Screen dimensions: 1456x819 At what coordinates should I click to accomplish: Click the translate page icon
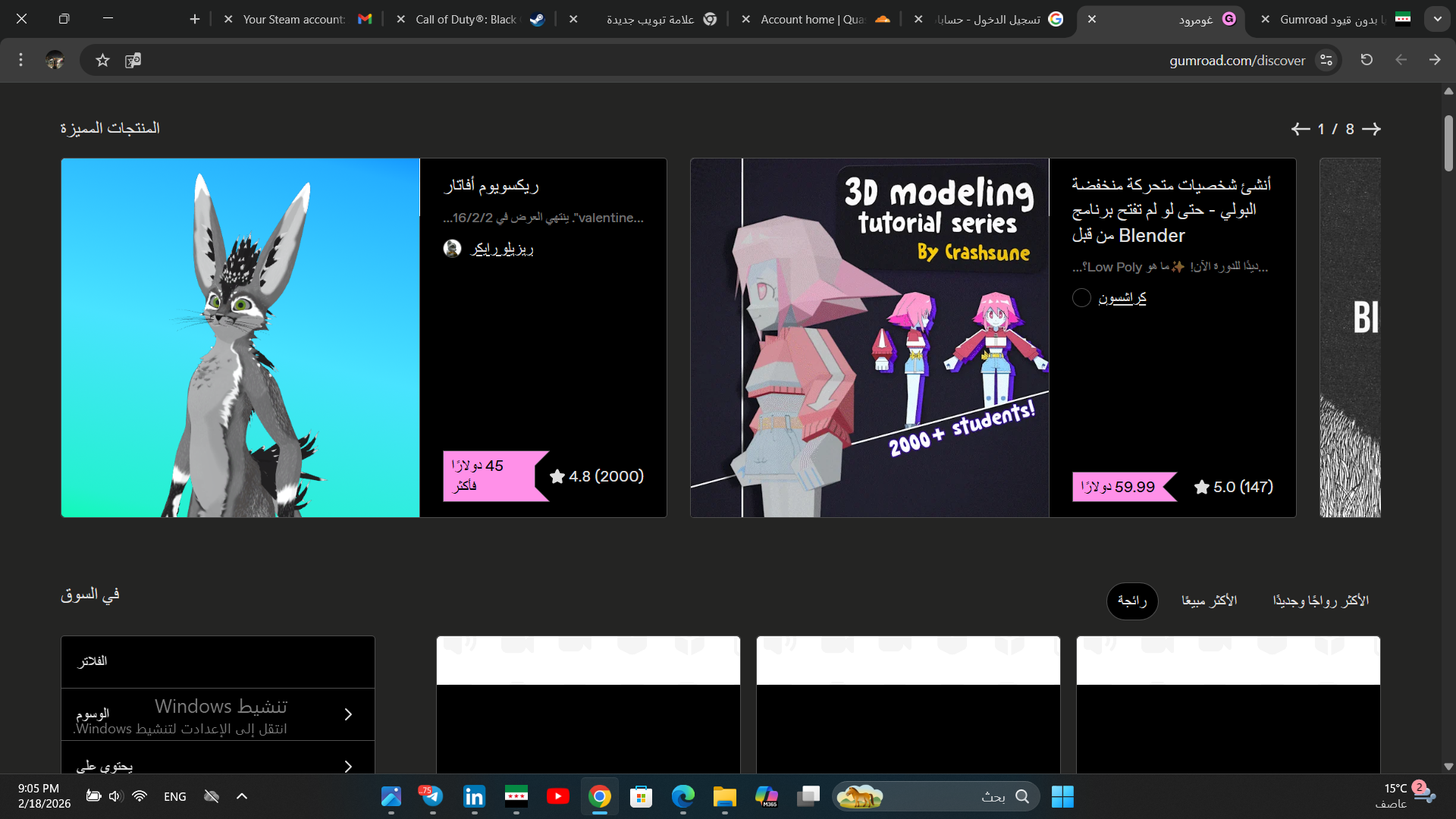[133, 60]
